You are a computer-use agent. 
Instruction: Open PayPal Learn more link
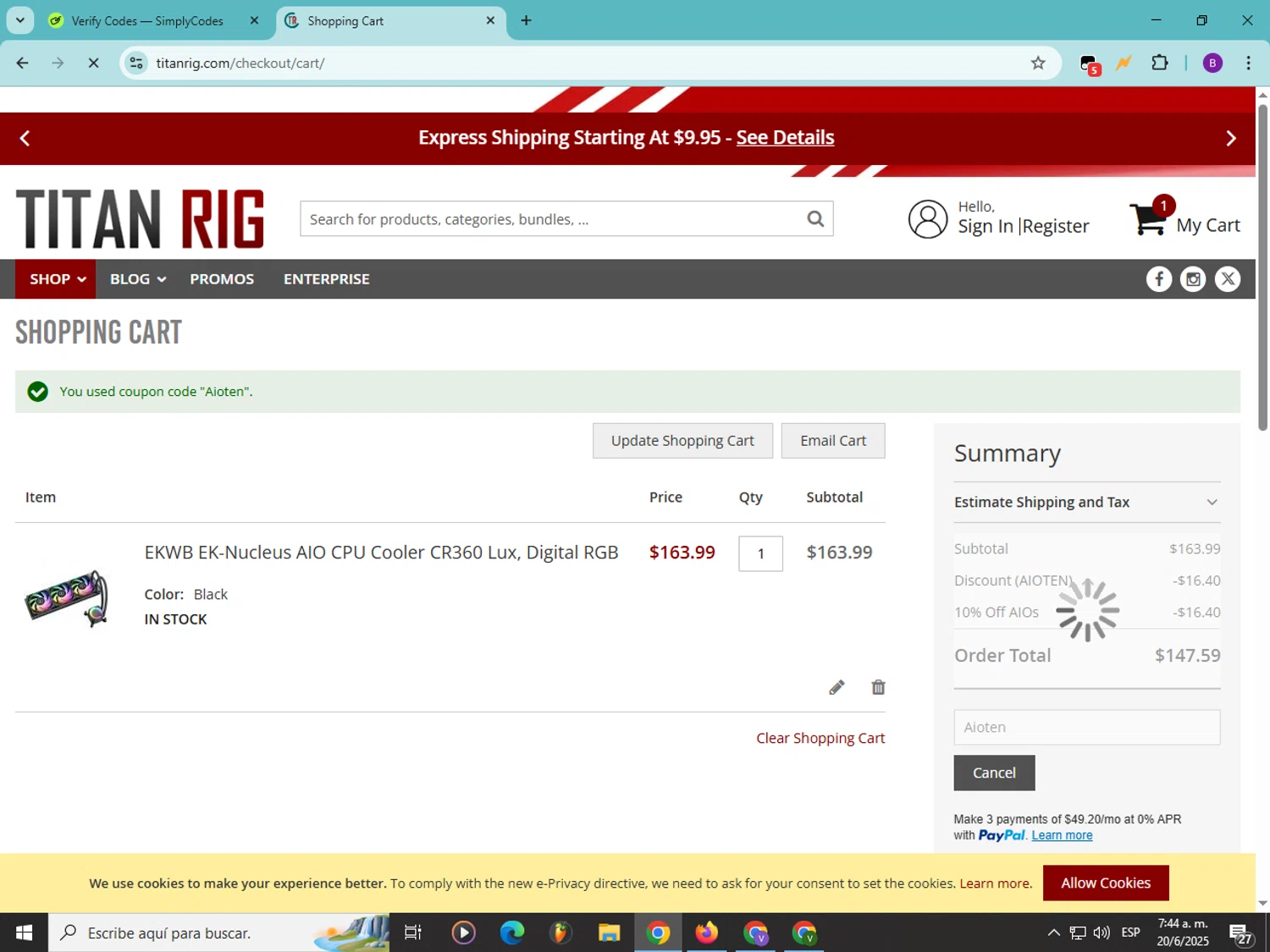tap(1062, 835)
